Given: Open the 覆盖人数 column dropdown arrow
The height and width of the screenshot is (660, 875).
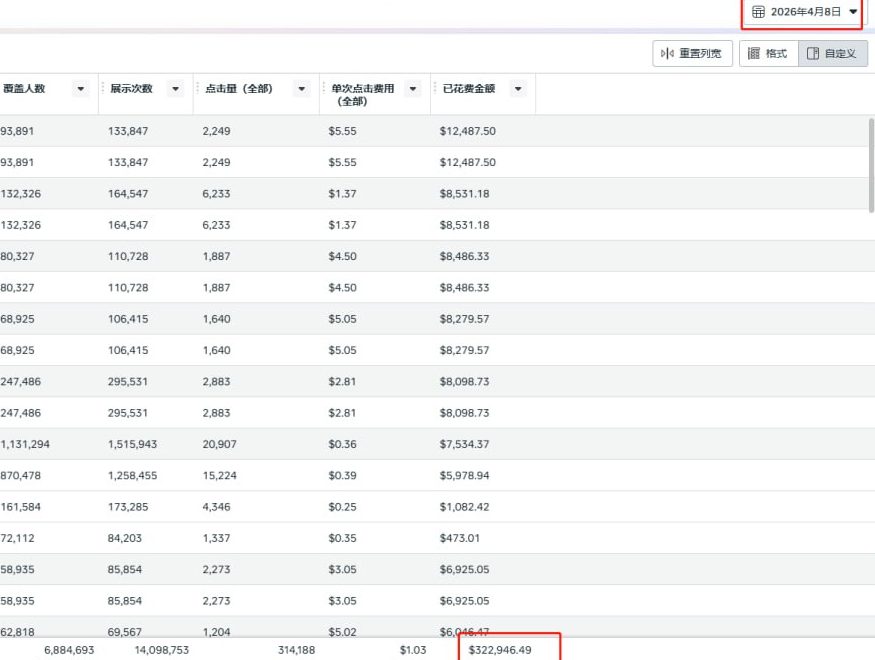Looking at the screenshot, I should (x=80, y=89).
